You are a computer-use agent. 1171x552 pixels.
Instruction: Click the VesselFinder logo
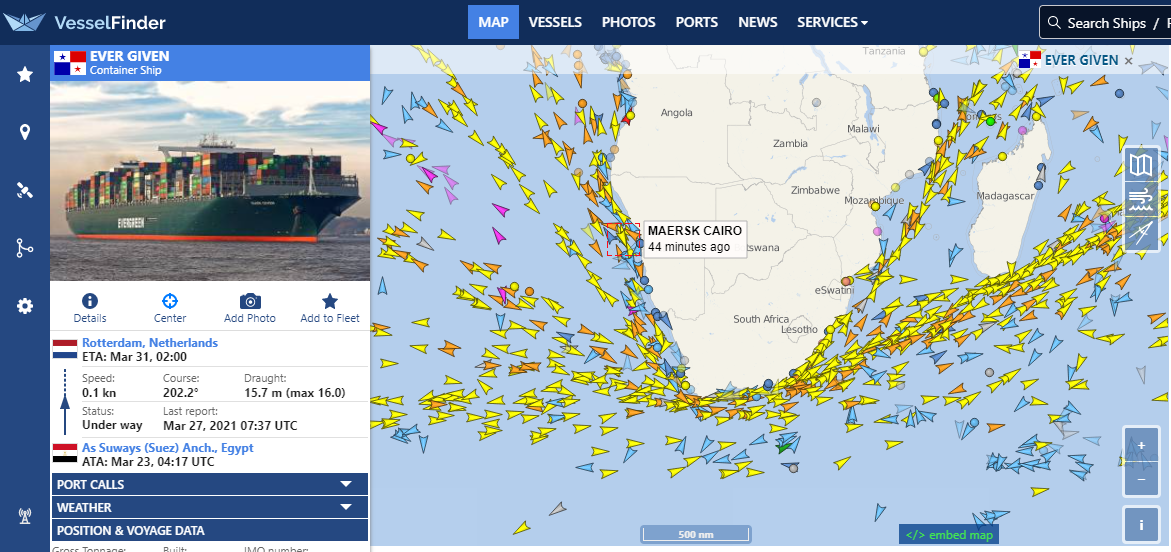[84, 22]
